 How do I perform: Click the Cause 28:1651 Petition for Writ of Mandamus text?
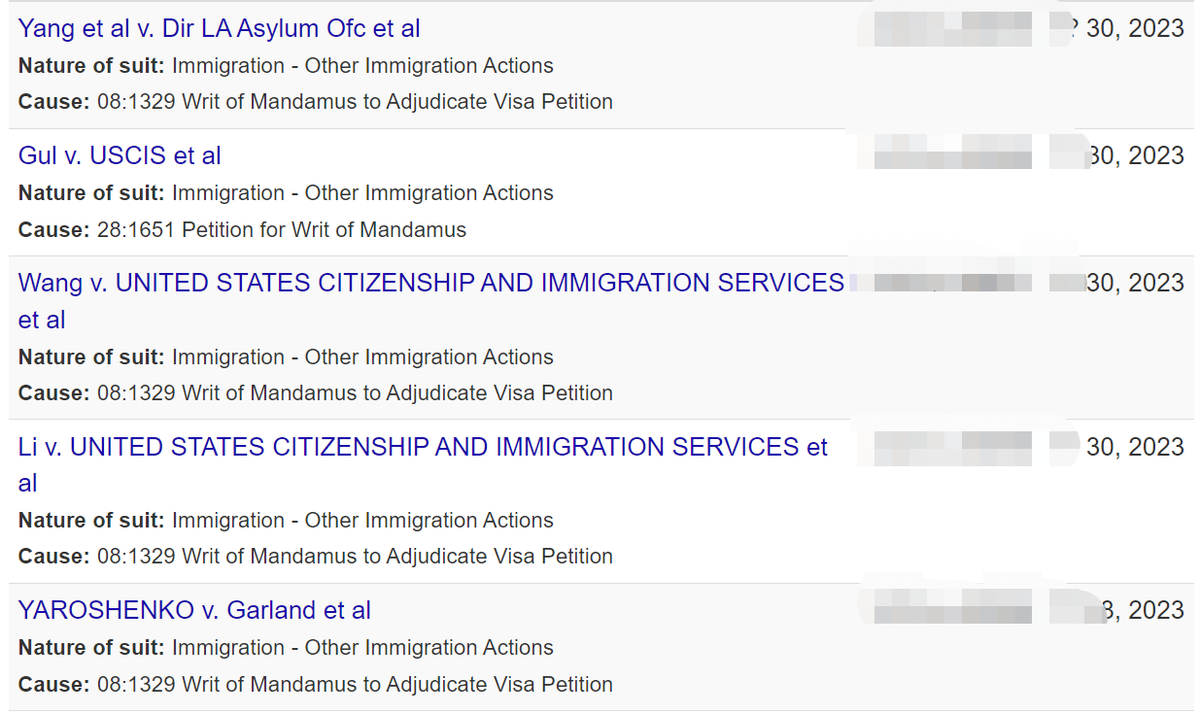pos(242,230)
